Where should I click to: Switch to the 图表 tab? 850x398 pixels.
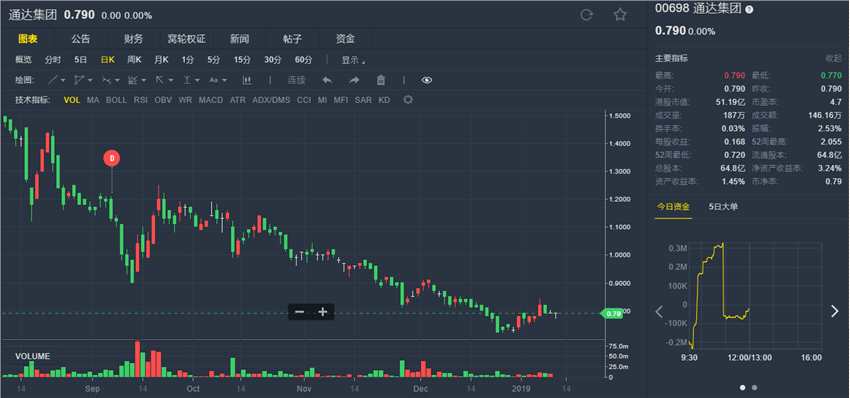[27, 39]
